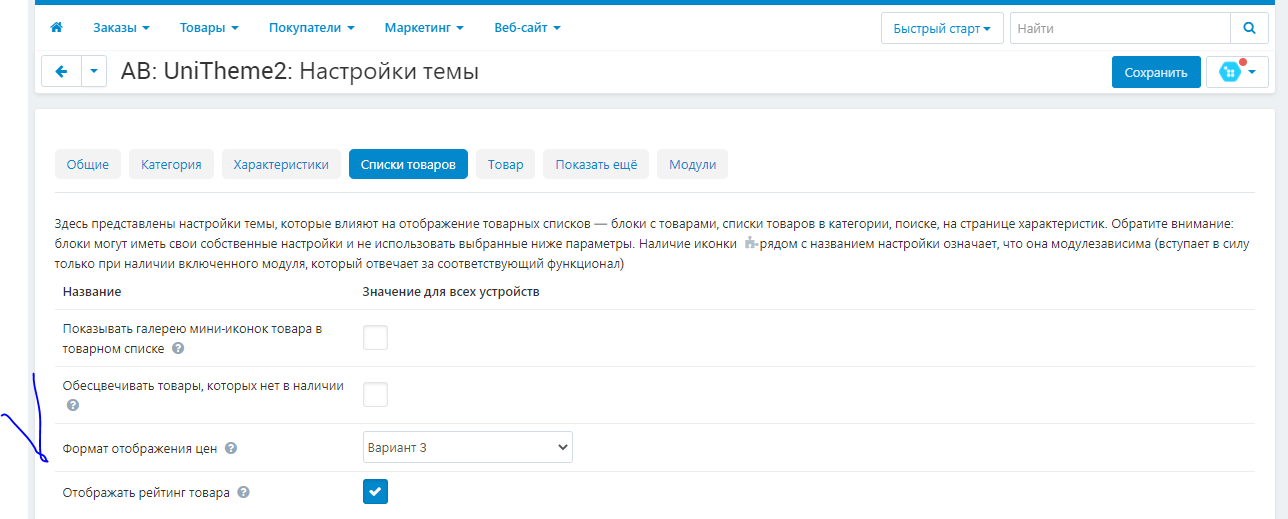
Task: Open the Формат отображения цен dropdown
Action: click(467, 448)
